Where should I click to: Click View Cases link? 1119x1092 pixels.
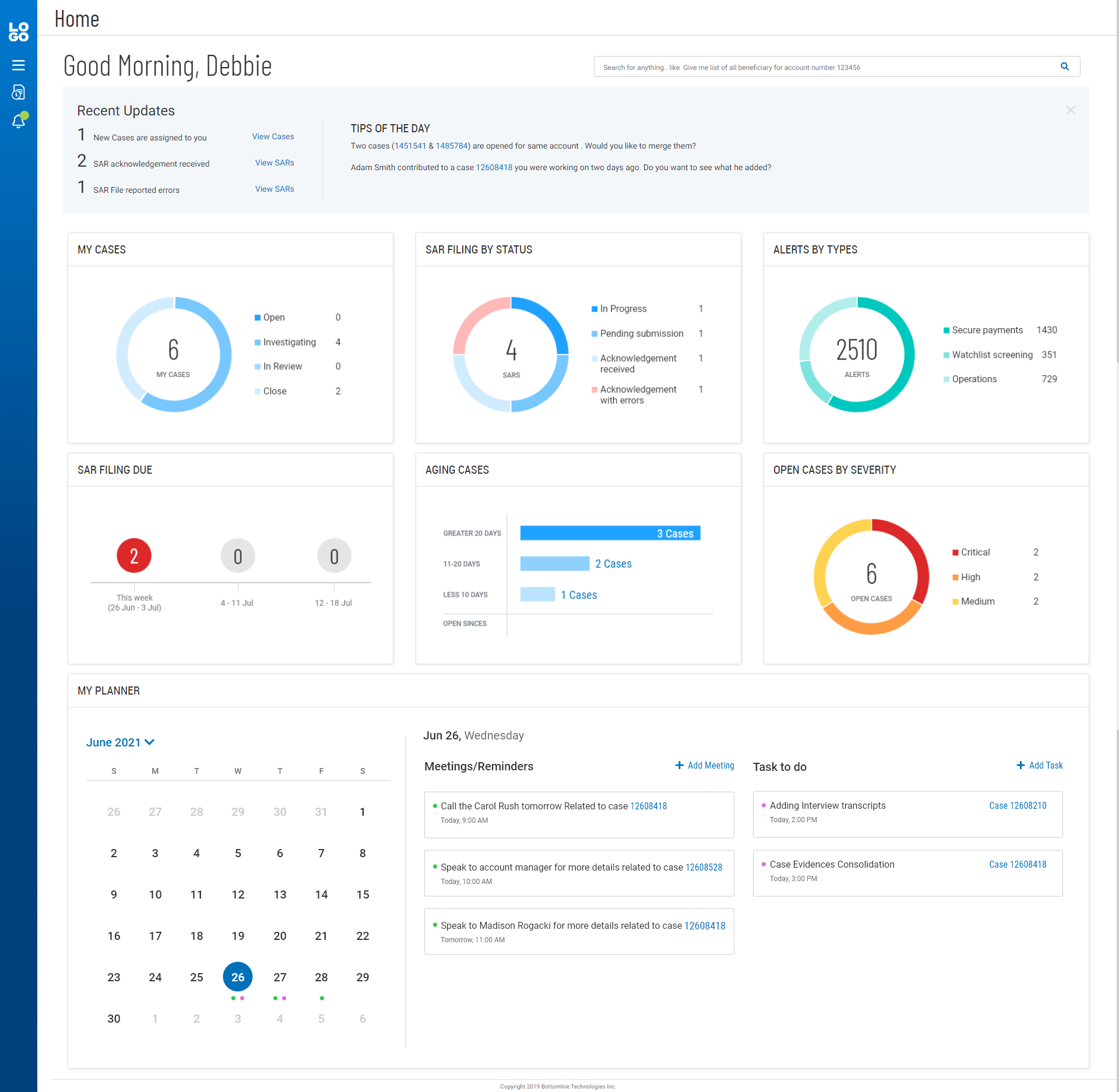click(273, 136)
